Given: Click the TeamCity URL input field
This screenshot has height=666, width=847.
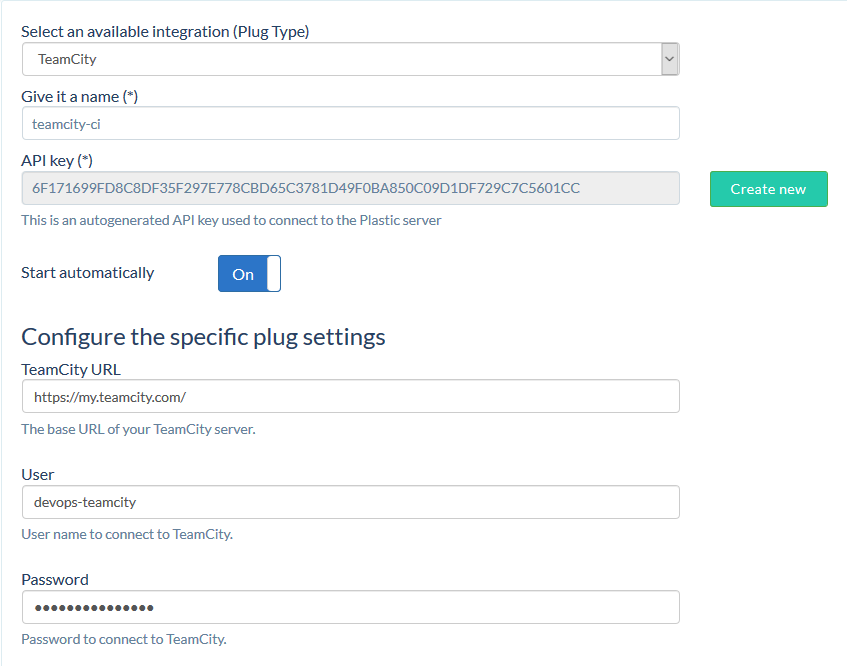Looking at the screenshot, I should tap(351, 396).
